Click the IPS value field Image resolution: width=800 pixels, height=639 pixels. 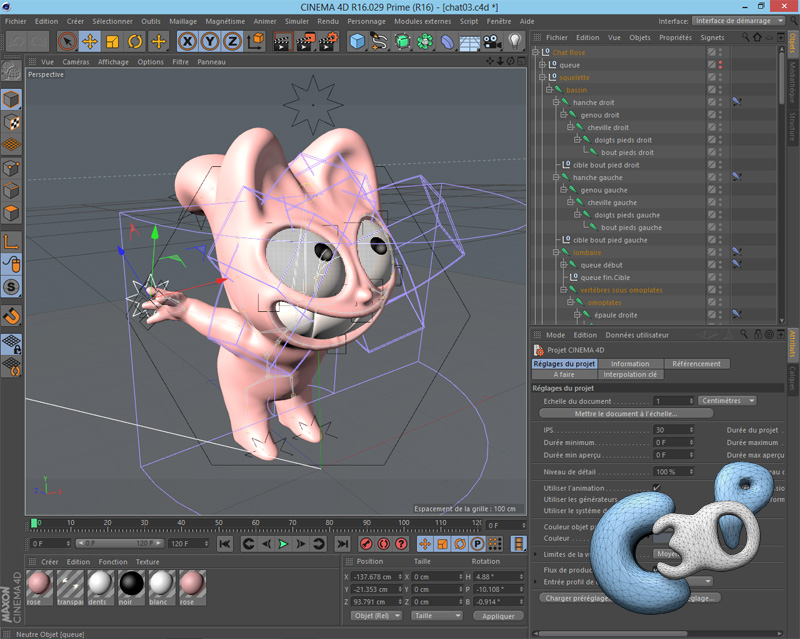pyautogui.click(x=673, y=430)
